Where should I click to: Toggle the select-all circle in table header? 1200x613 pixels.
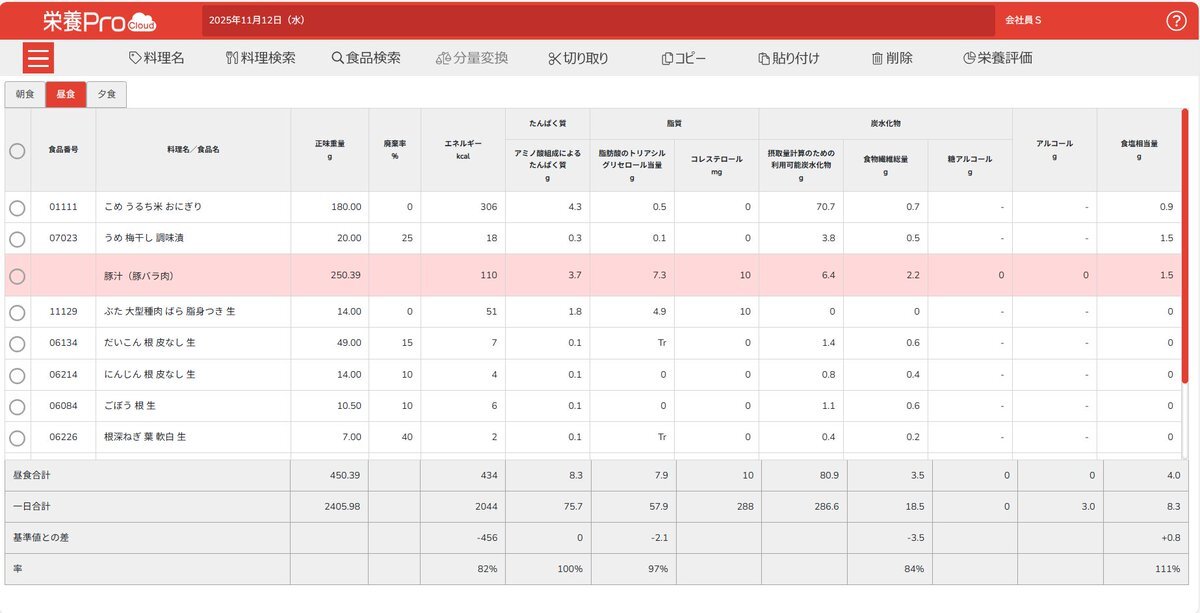point(17,150)
